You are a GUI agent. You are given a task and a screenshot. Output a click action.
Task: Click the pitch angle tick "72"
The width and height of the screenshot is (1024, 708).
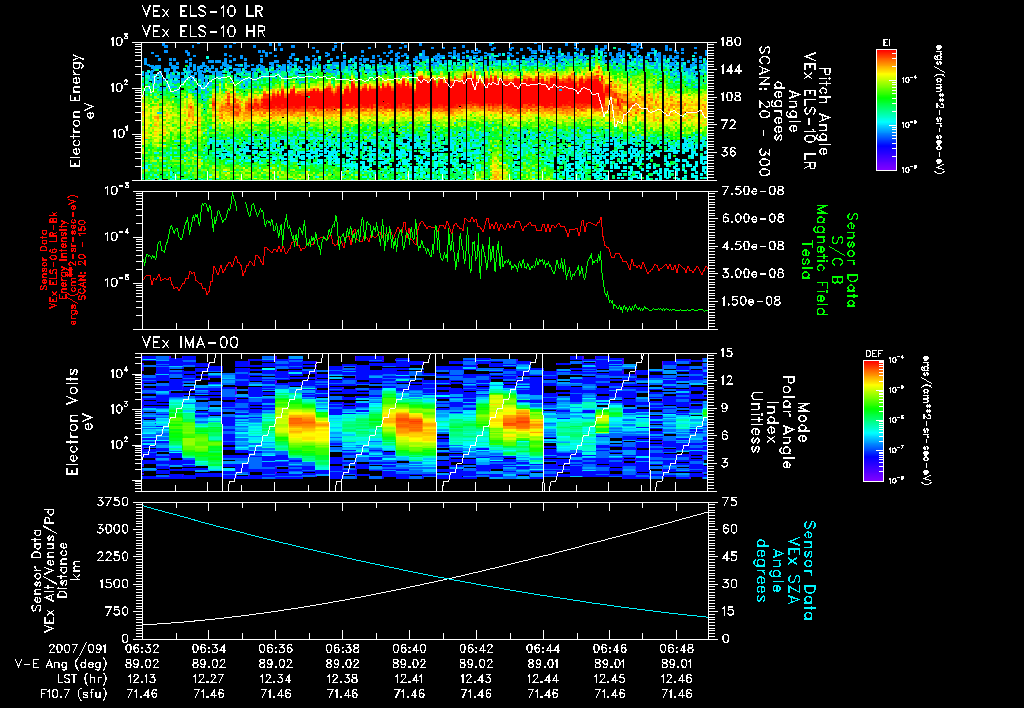point(727,124)
